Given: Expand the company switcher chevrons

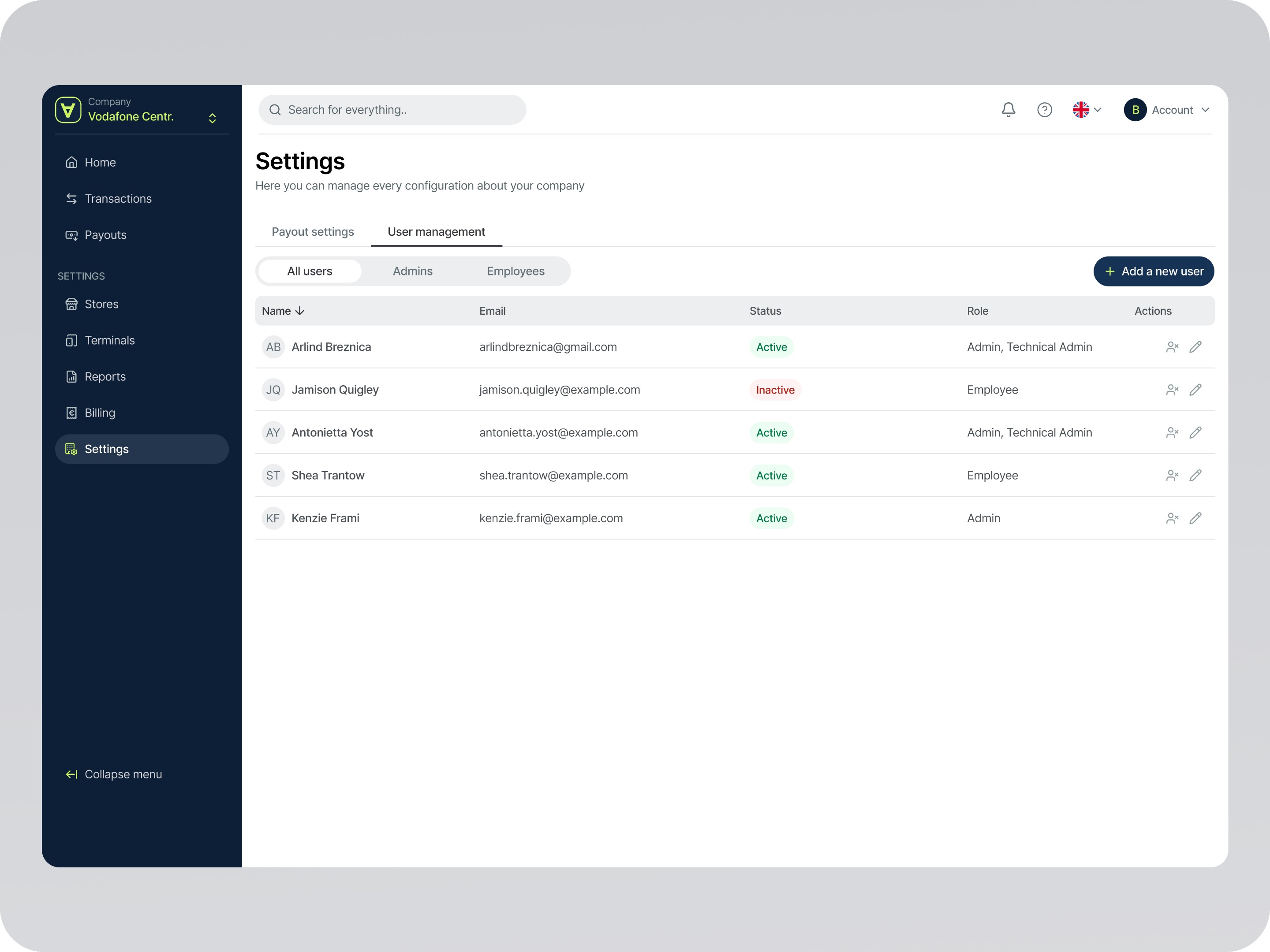Looking at the screenshot, I should click(213, 118).
